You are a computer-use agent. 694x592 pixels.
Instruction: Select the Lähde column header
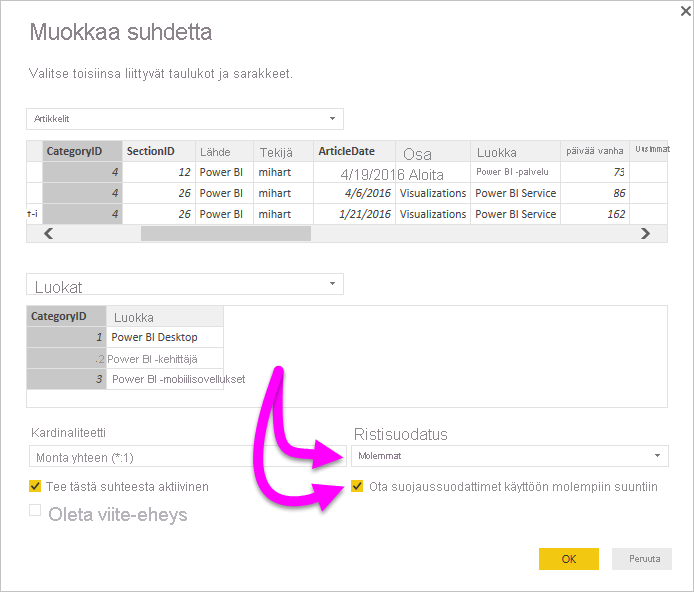click(224, 151)
